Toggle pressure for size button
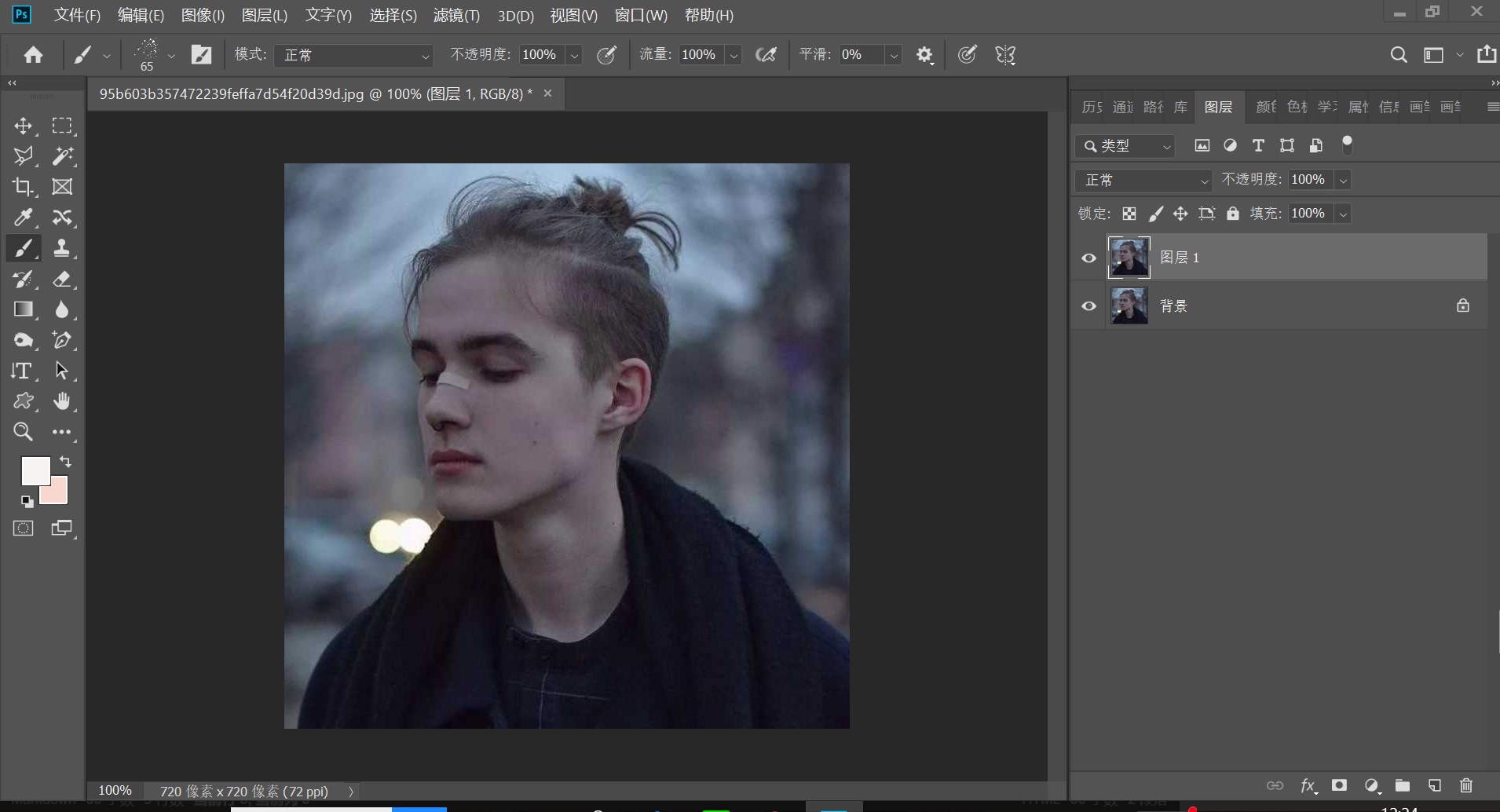Viewport: 1500px width, 812px height. pyautogui.click(x=968, y=54)
